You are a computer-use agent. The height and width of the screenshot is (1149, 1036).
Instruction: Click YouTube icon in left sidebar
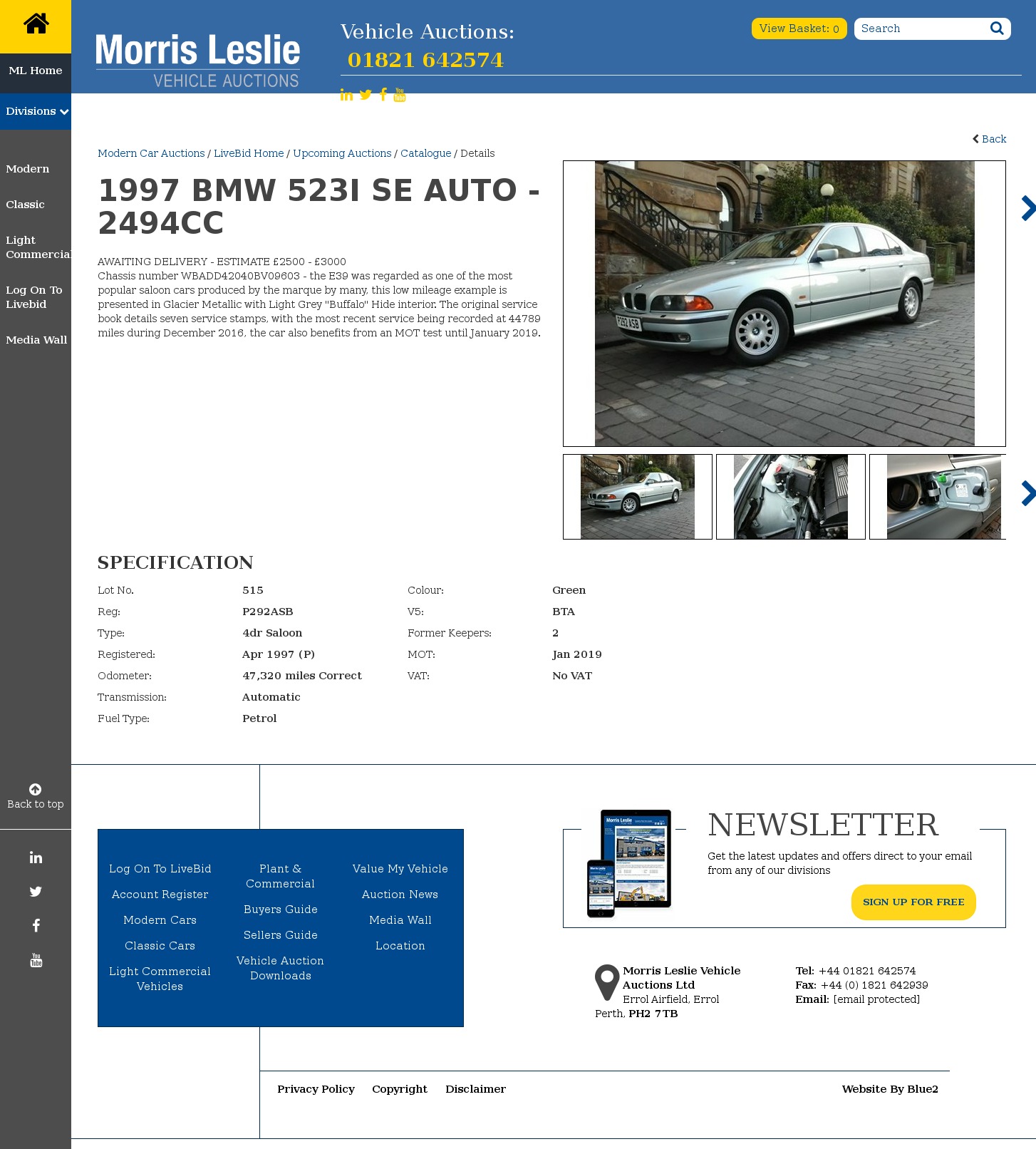tap(36, 960)
